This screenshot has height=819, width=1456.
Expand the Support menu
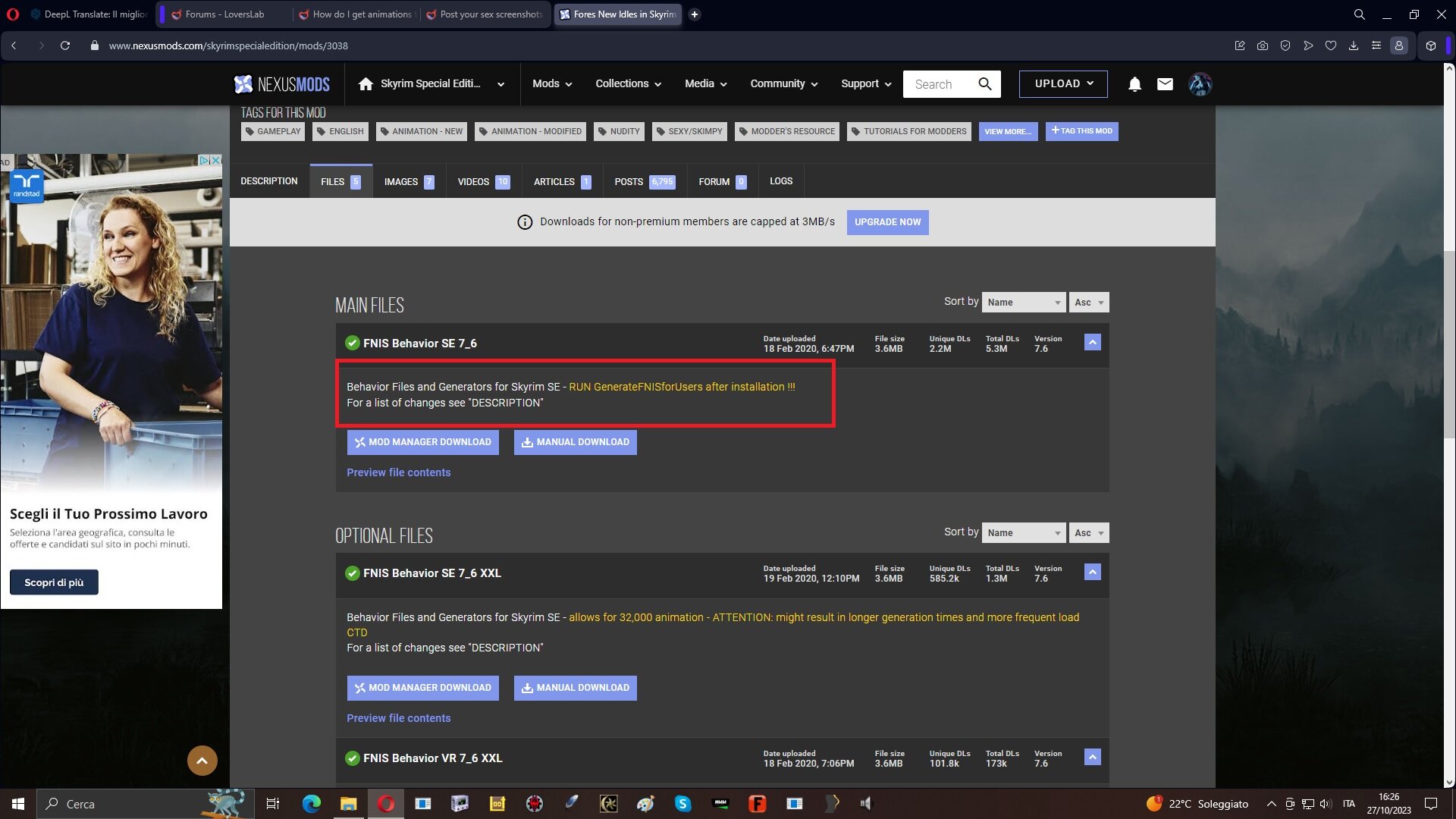coord(866,84)
